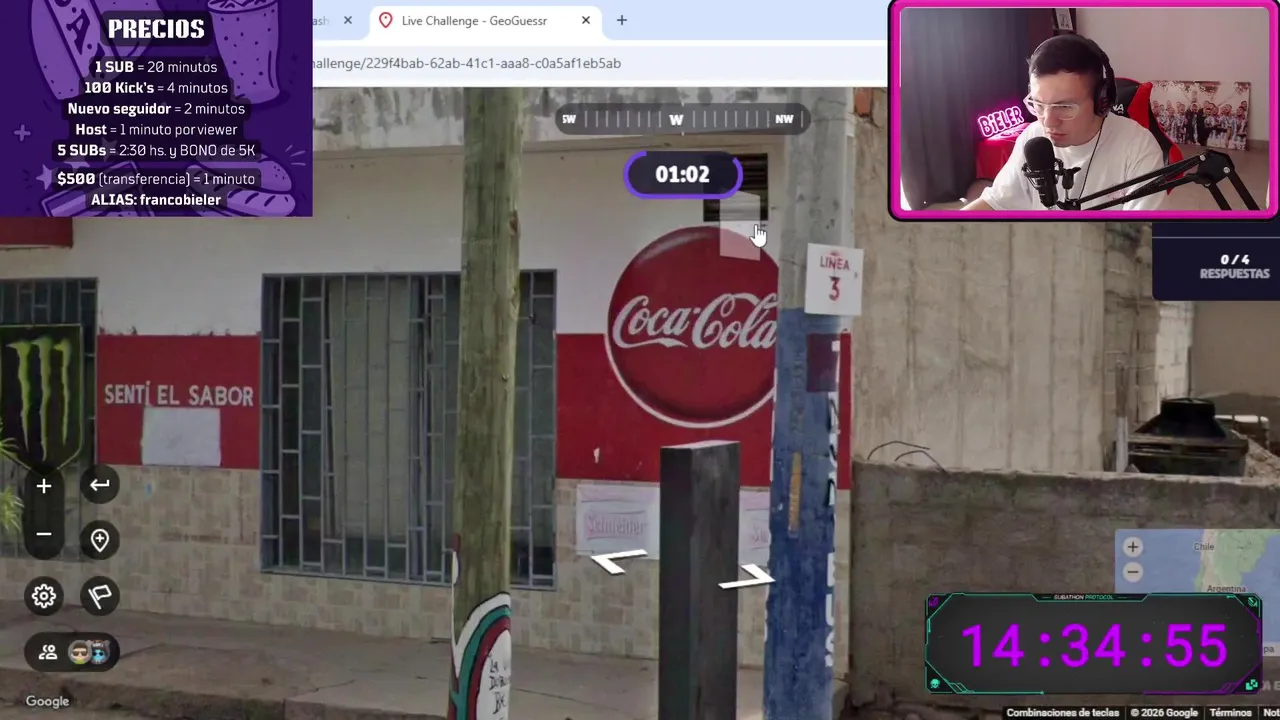
Task: Zoom out the street view with minus button
Action: pos(44,534)
